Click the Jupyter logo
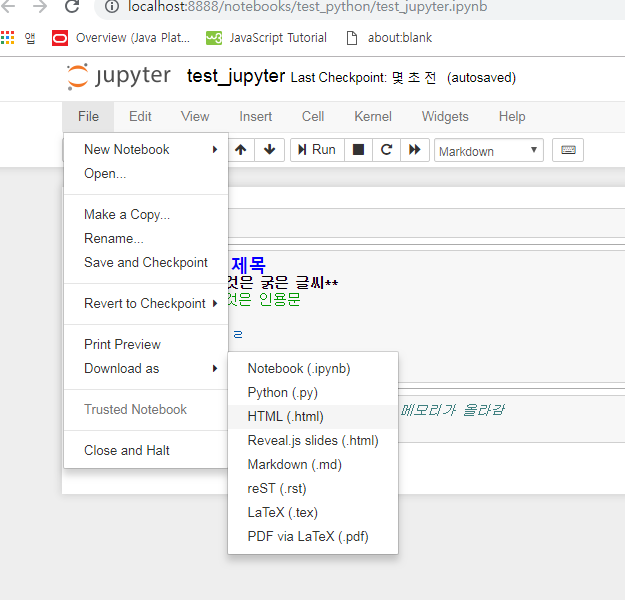Screen dimensions: 625x600 (x=119, y=76)
